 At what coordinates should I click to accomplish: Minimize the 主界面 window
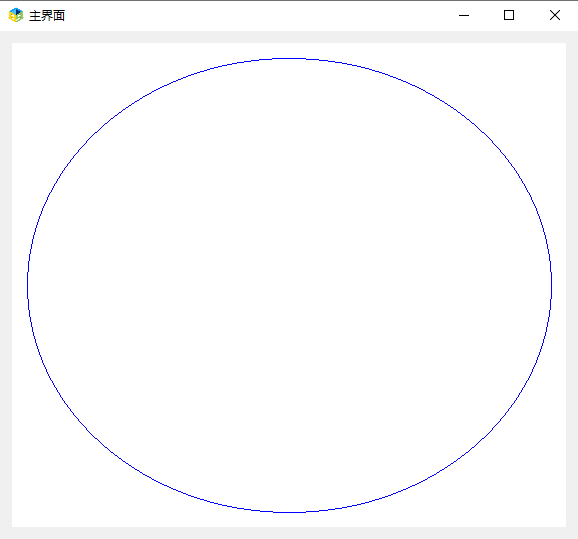pyautogui.click(x=464, y=15)
